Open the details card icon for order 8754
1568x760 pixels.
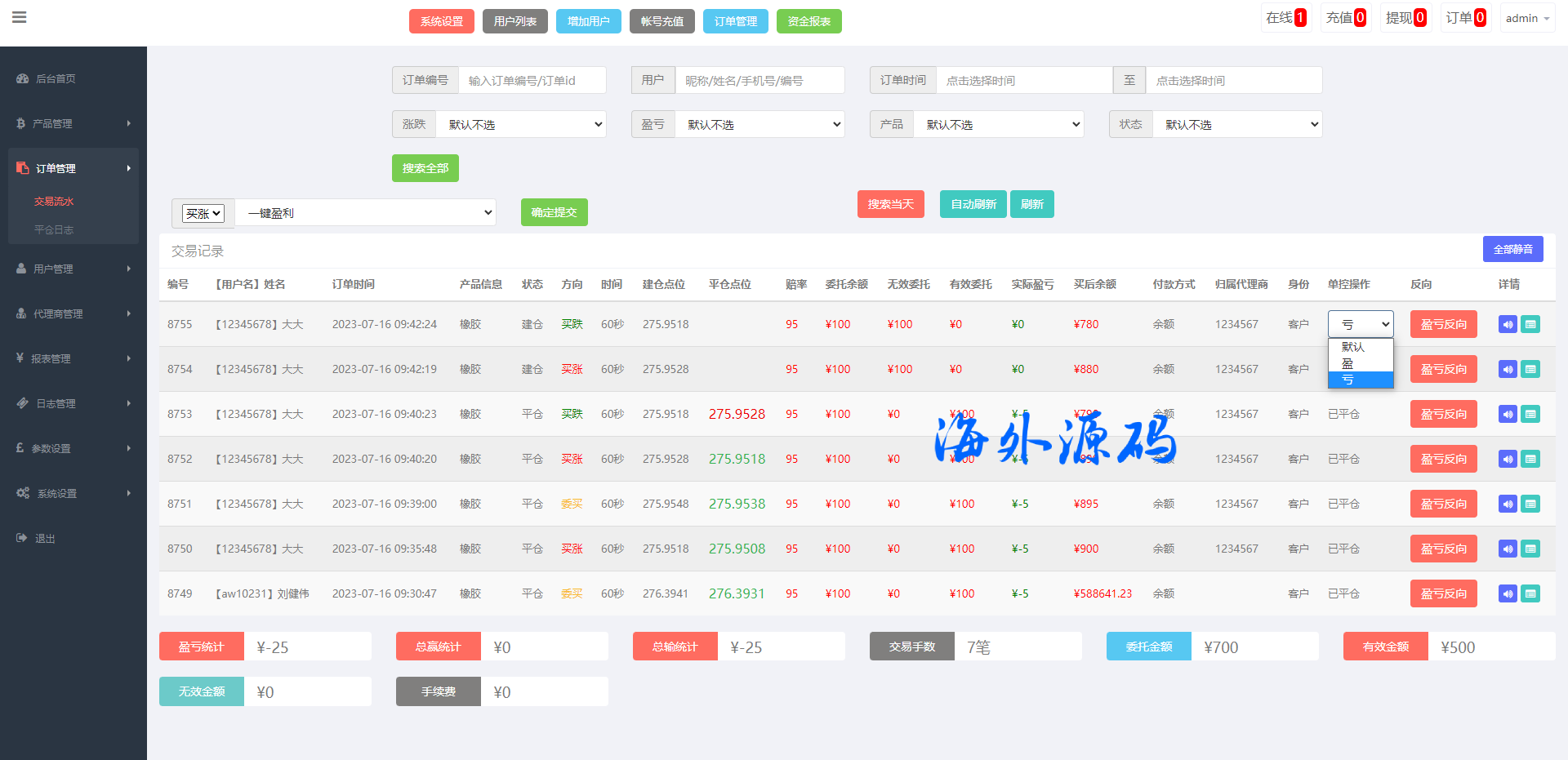tap(1530, 369)
